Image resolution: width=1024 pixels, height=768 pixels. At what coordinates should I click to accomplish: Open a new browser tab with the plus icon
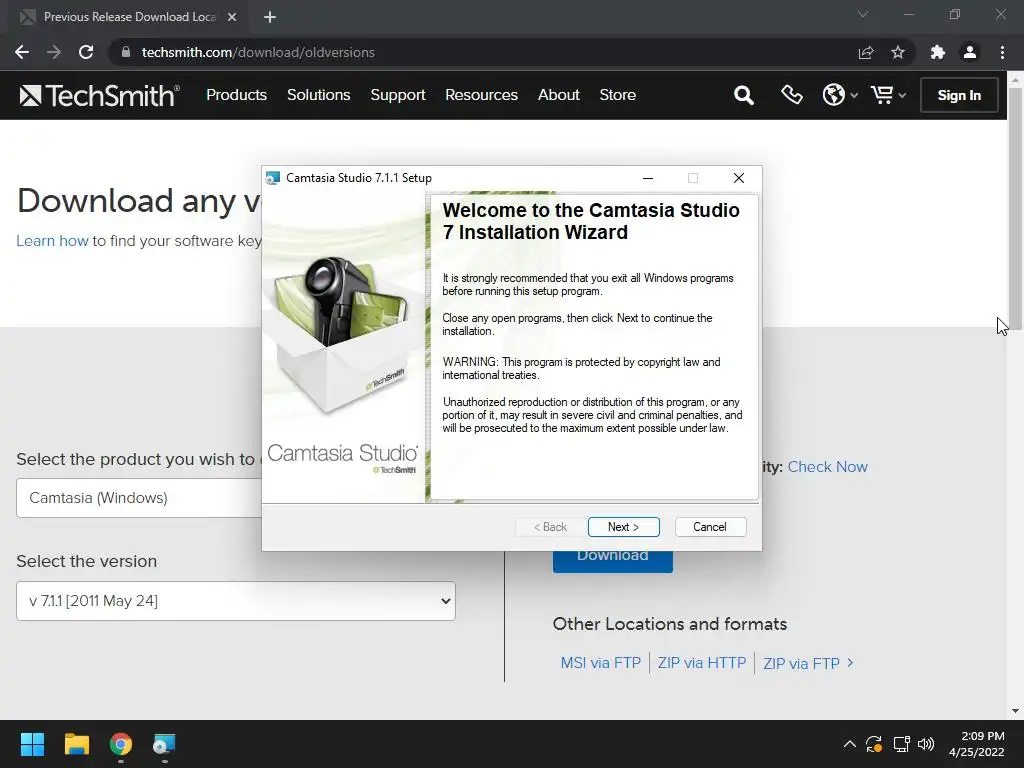[x=270, y=17]
